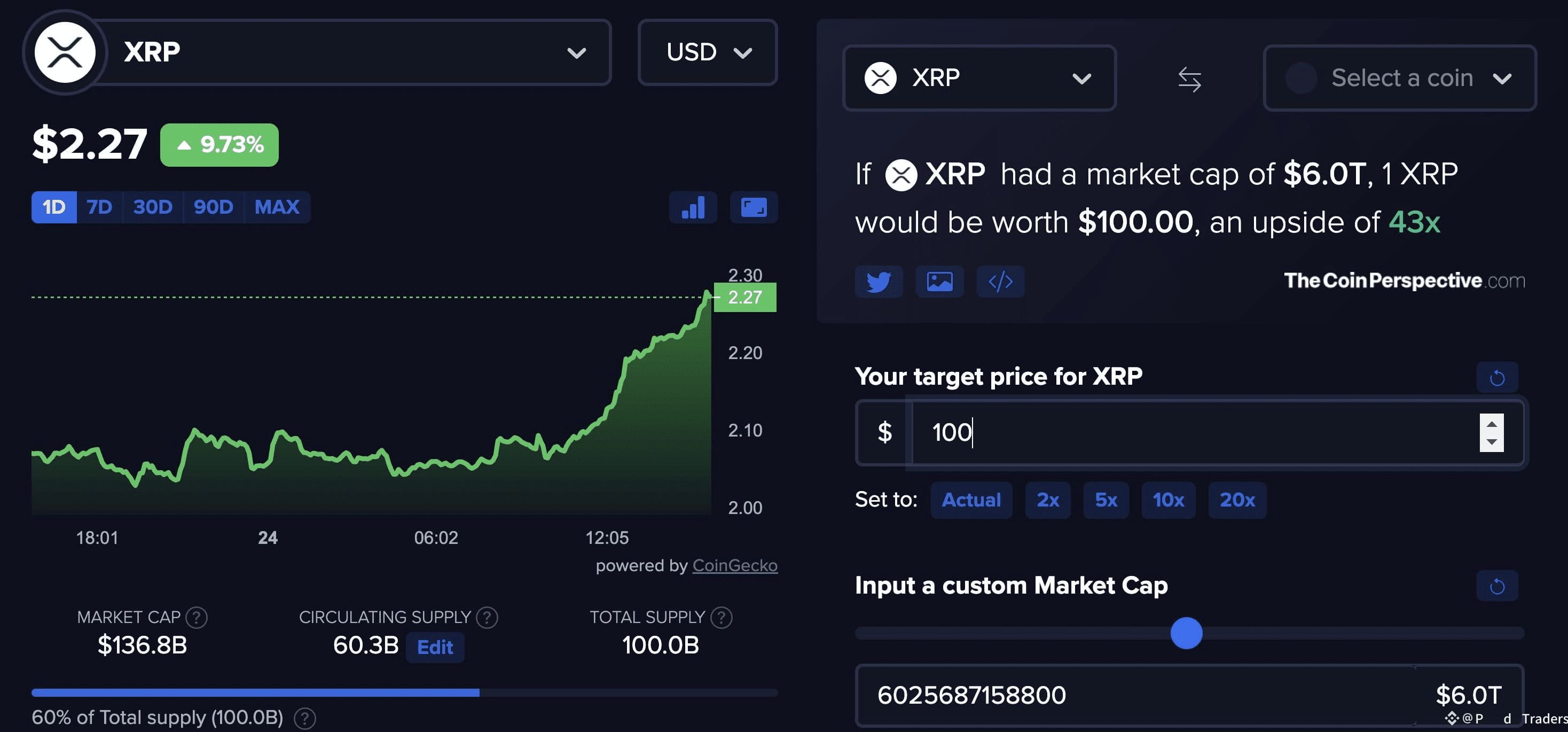Show Market Cap help tooltip

pyautogui.click(x=196, y=618)
